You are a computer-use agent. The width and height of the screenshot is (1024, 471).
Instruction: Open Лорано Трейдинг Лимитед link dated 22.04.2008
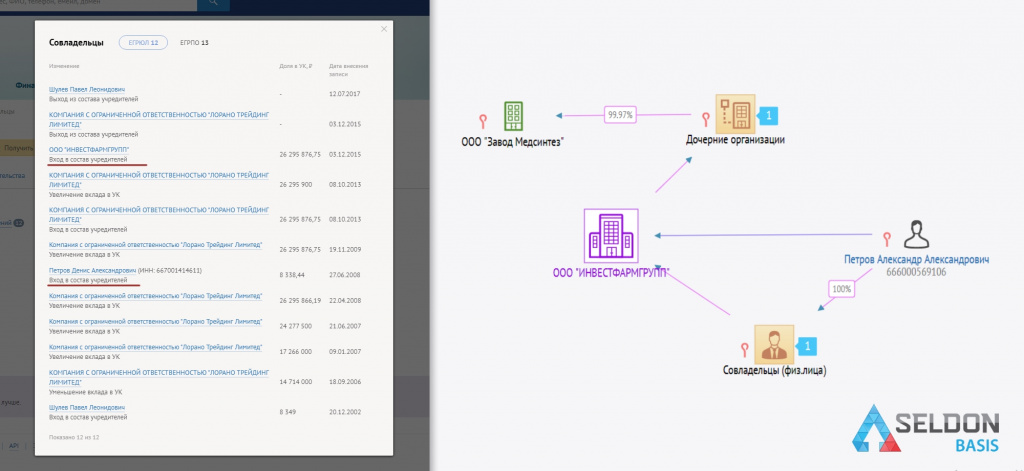[x=155, y=296]
